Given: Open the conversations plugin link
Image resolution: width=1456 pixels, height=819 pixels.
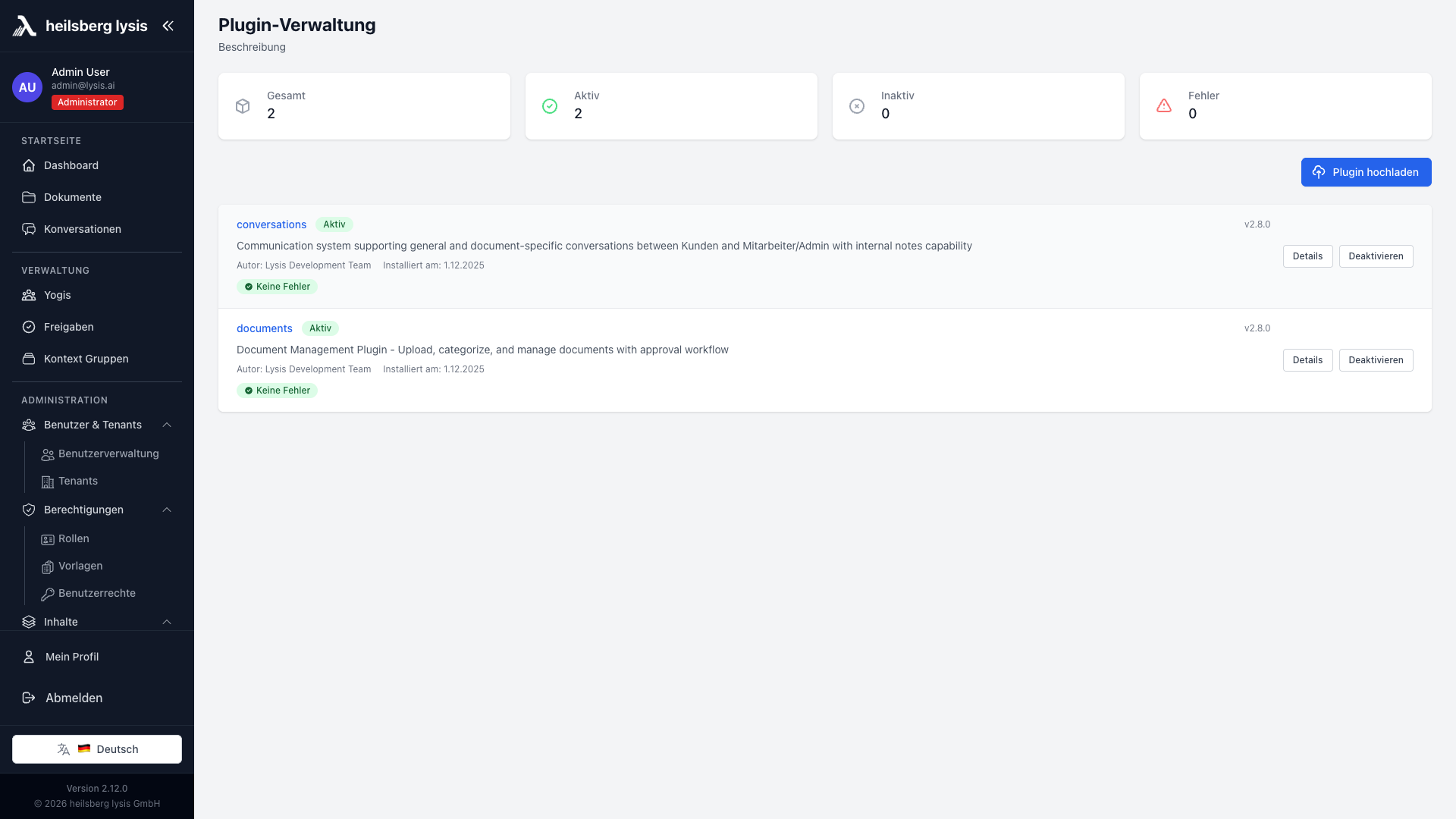Looking at the screenshot, I should tap(271, 224).
